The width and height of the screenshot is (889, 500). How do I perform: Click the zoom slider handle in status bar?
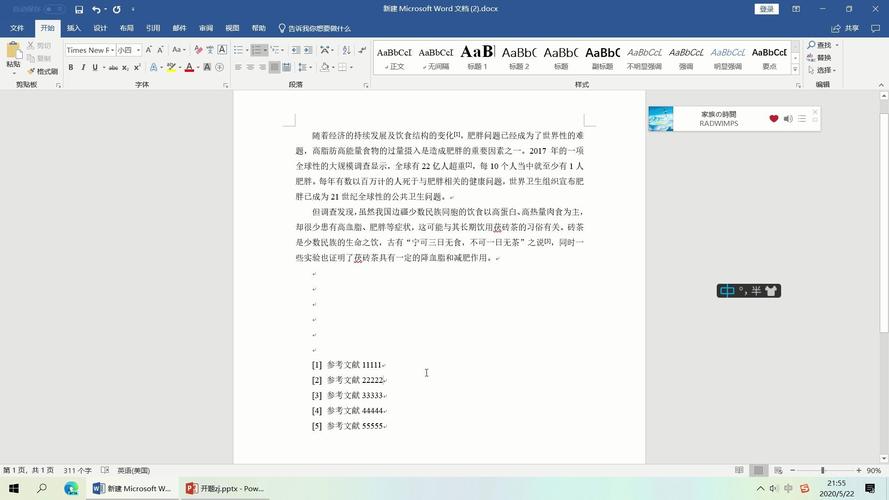(823, 470)
